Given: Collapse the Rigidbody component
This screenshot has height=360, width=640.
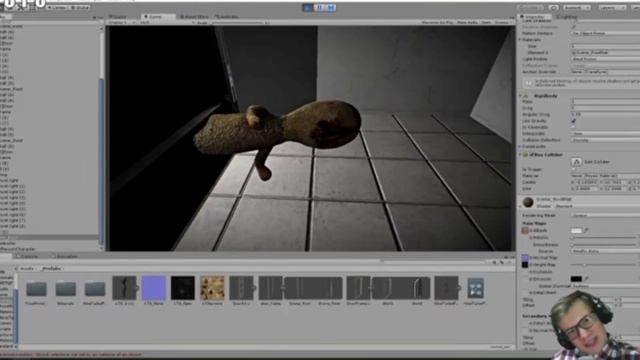Looking at the screenshot, I should [520, 96].
